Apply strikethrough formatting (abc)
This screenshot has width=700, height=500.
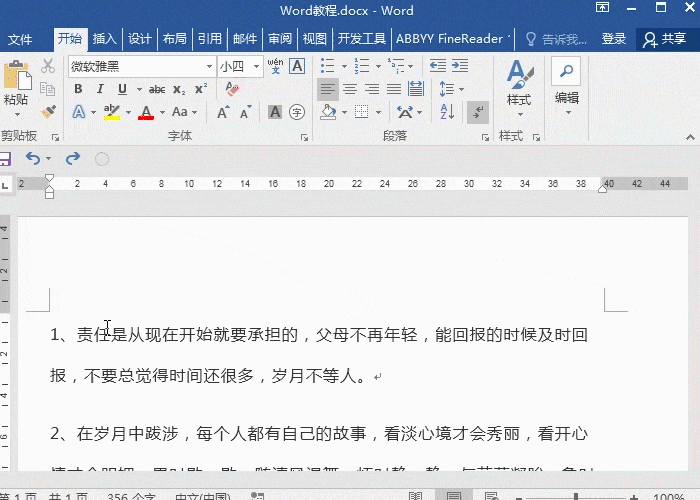pos(157,89)
